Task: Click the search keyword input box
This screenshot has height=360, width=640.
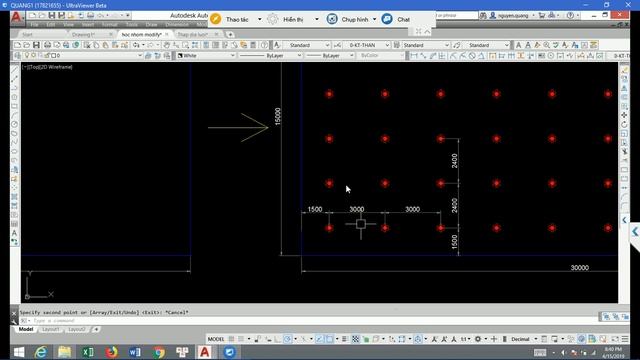Action: coord(456,16)
